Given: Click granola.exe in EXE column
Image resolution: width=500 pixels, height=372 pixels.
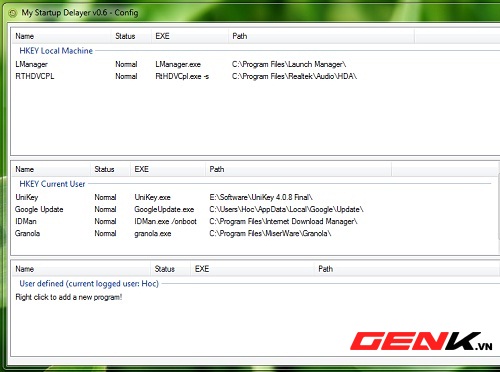Looking at the screenshot, I should click(x=153, y=233).
